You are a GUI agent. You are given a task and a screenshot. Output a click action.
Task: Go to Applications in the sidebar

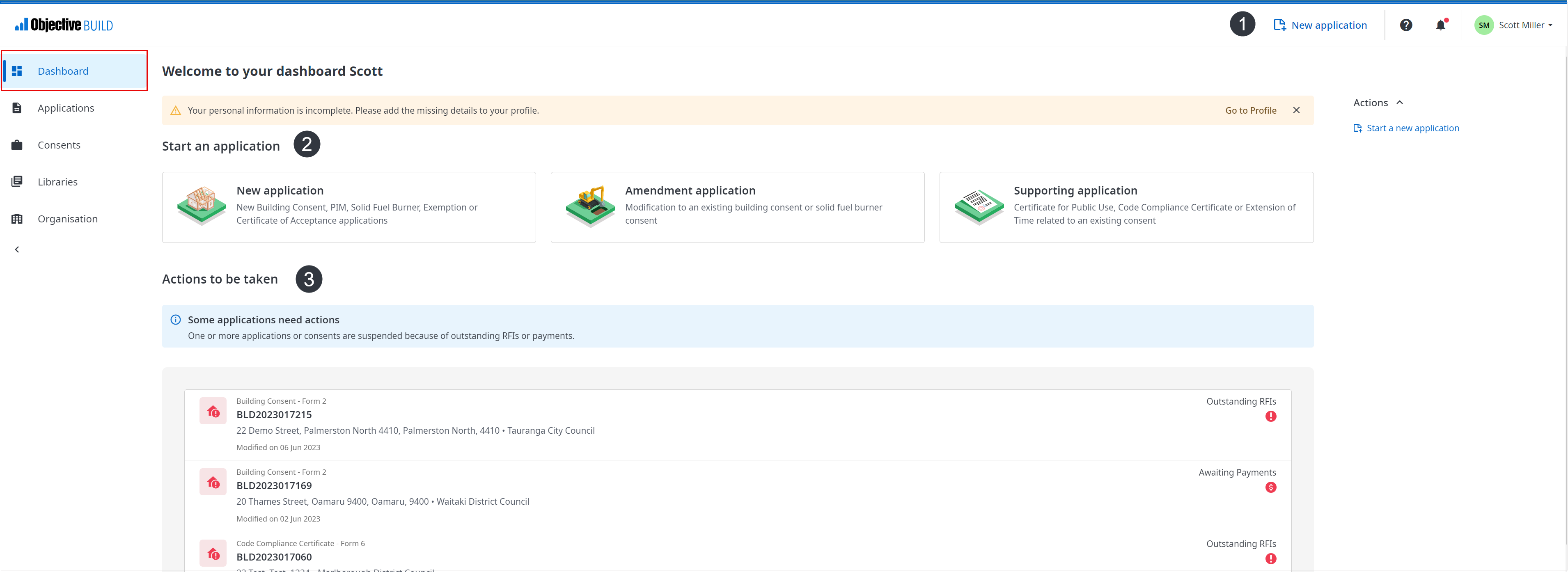click(75, 108)
